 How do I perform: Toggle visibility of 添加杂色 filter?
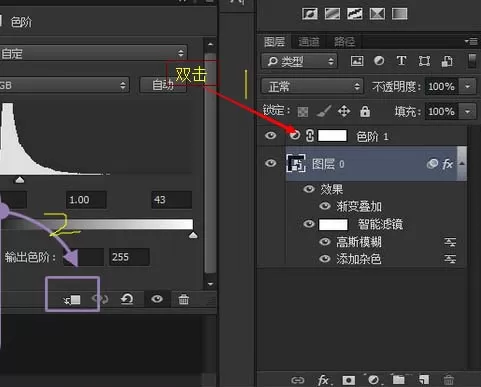coord(325,259)
